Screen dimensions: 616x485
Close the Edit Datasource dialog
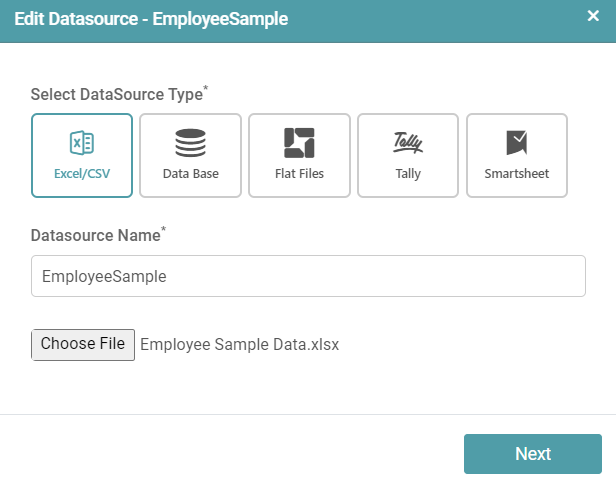pyautogui.click(x=593, y=16)
